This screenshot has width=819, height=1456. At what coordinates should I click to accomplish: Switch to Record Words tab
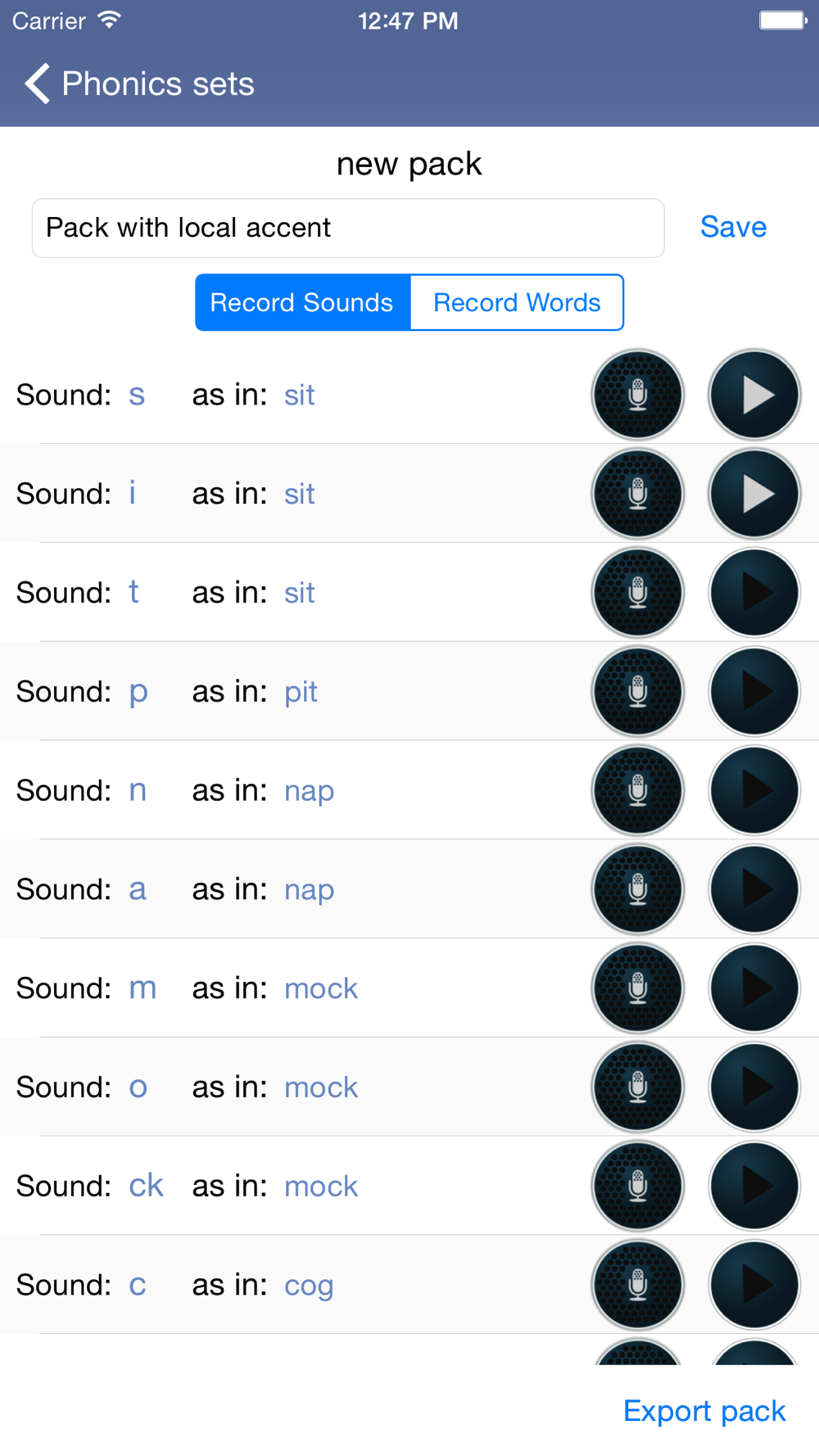[517, 302]
